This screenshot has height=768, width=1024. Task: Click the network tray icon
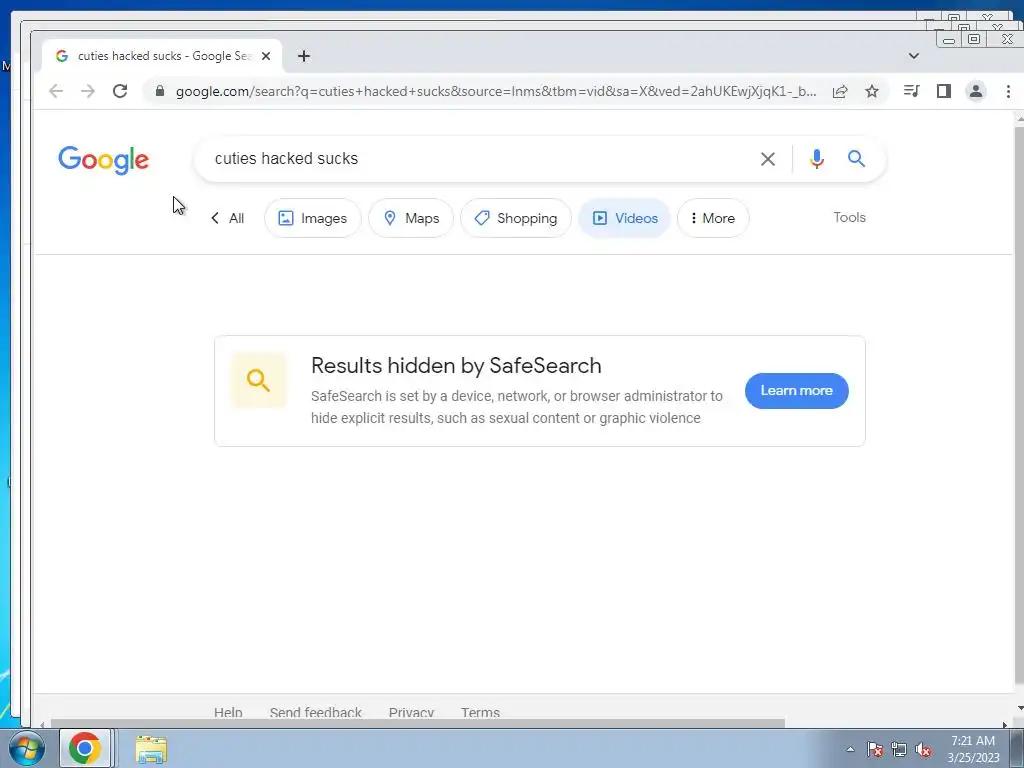coord(899,749)
